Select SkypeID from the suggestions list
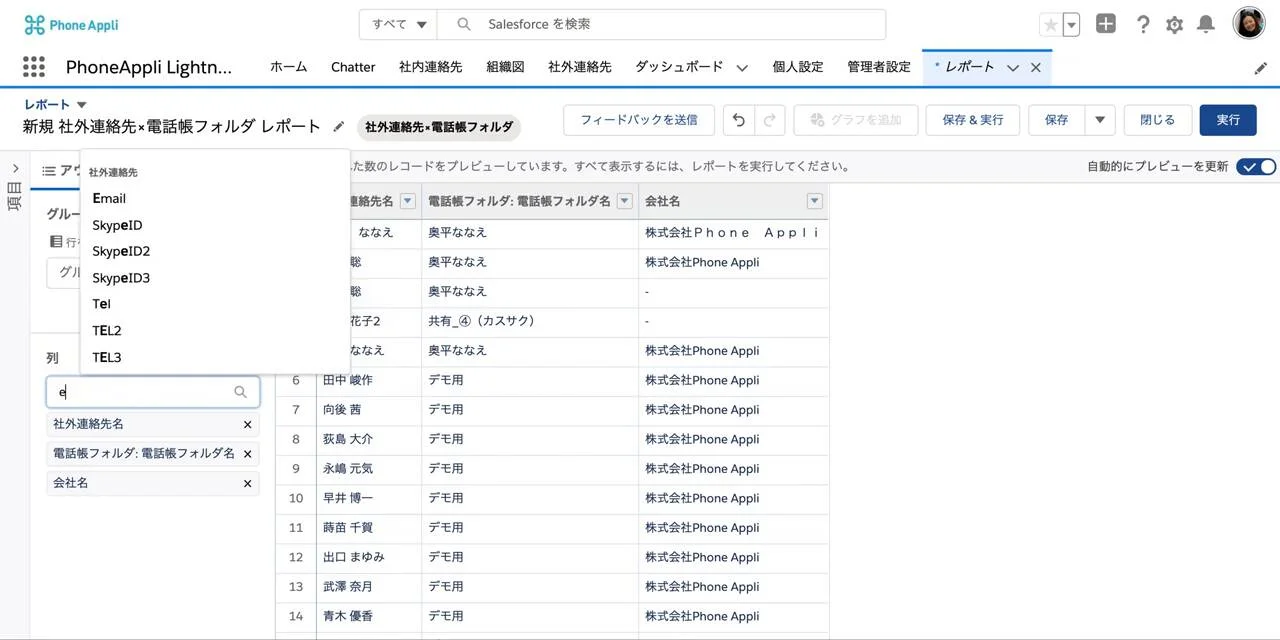 pos(215,225)
